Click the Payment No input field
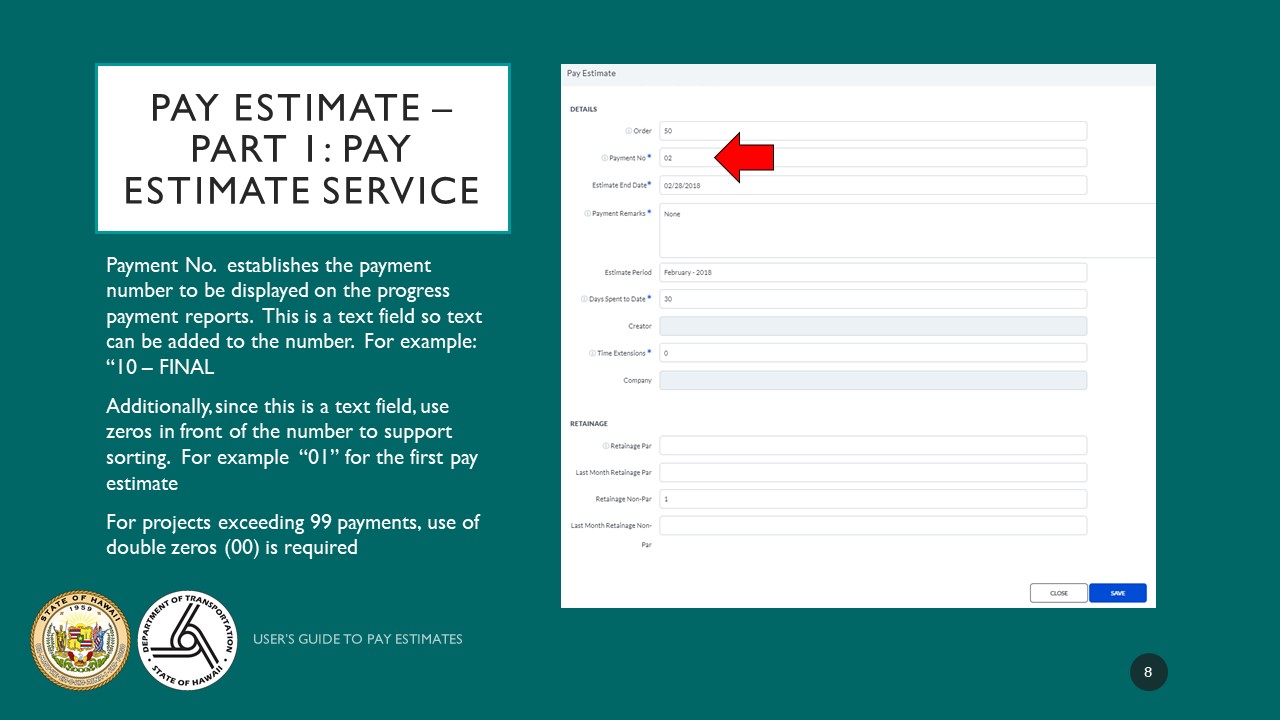 [873, 158]
